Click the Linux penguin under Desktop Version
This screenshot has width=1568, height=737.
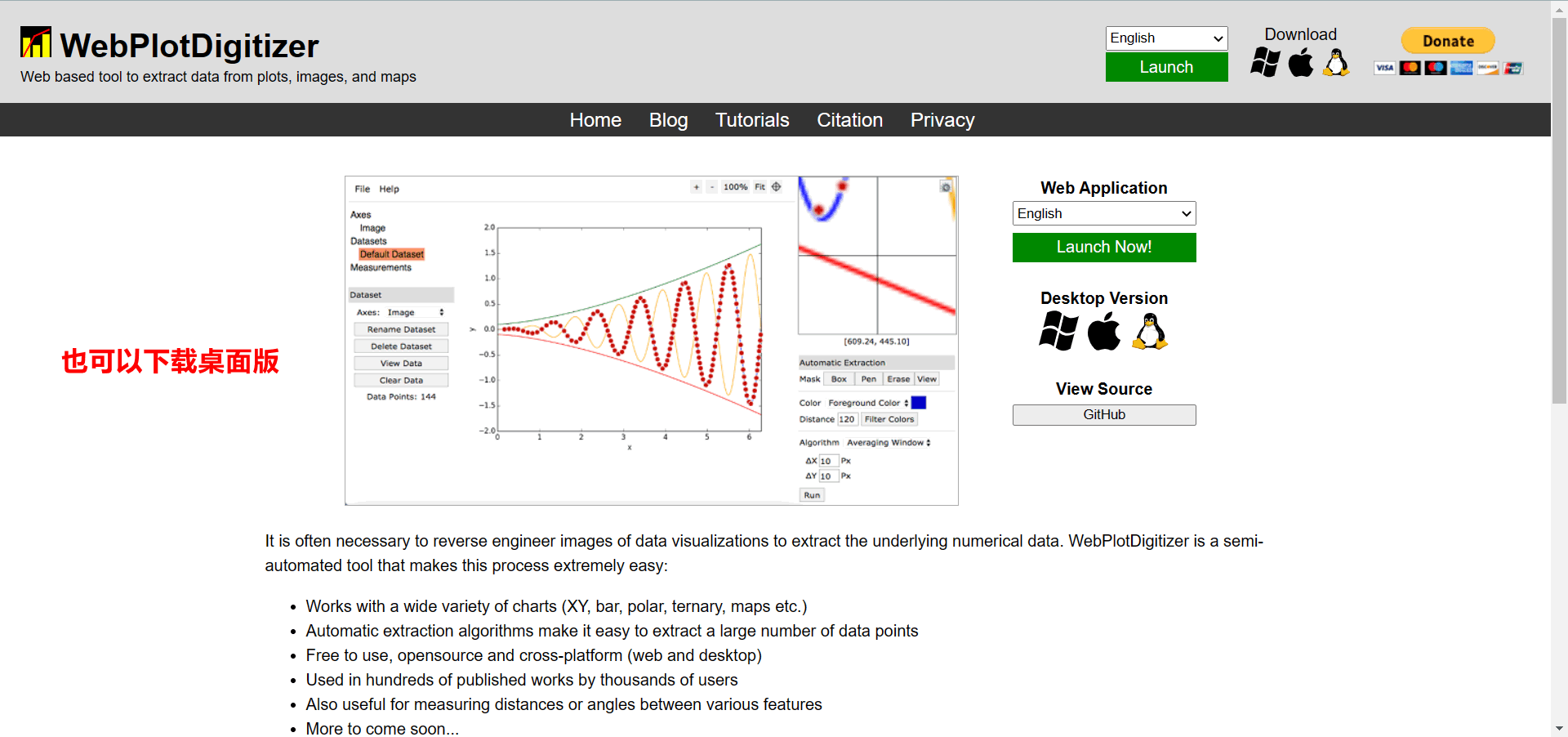1150,331
